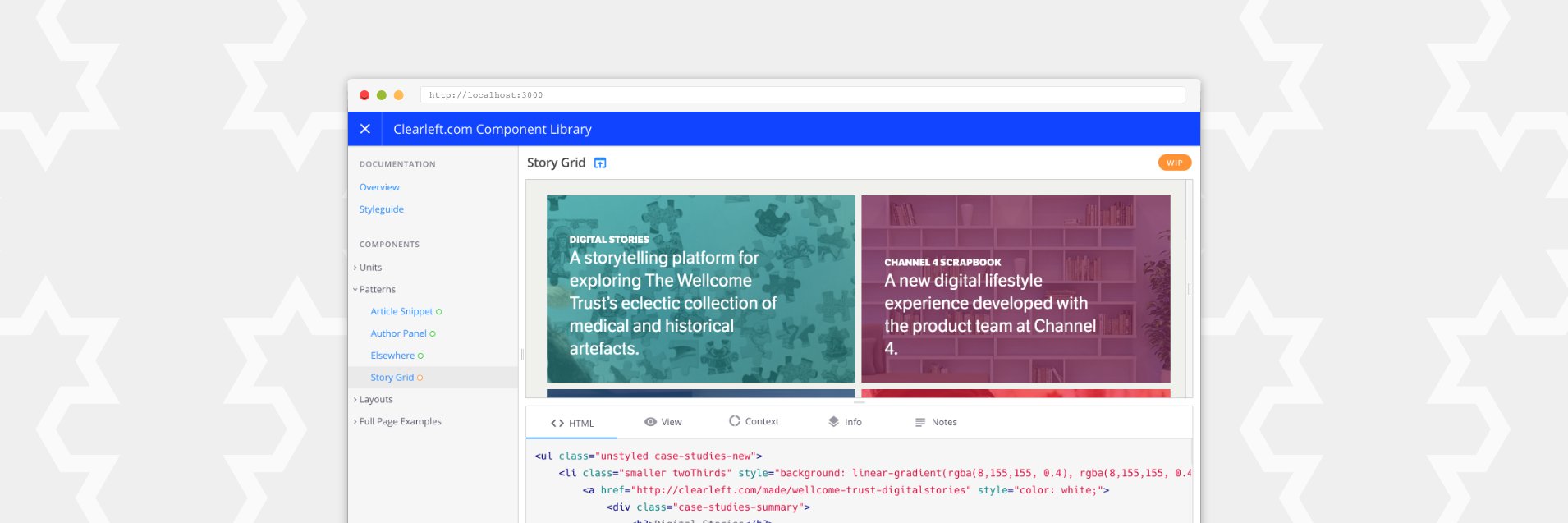Viewport: 1568px width, 523px height.
Task: Click the preview pane width resize handle
Action: 1189,289
